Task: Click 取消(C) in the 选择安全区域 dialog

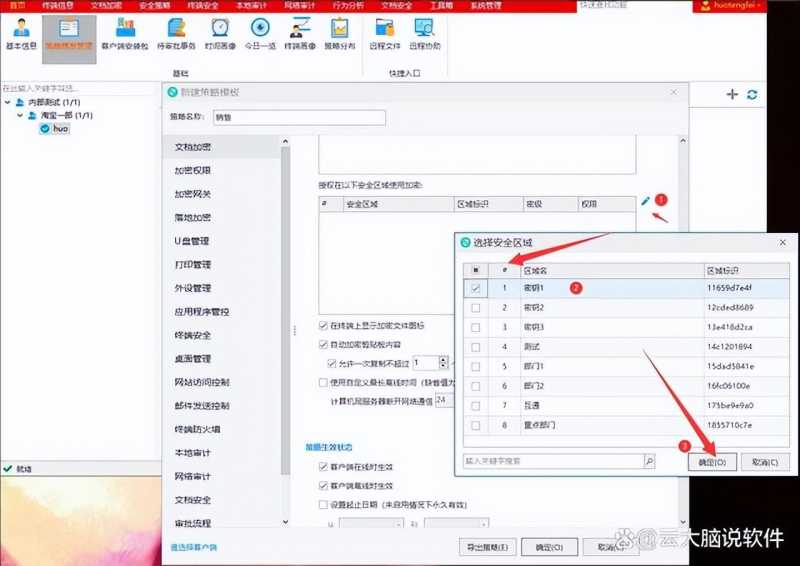Action: [765, 462]
